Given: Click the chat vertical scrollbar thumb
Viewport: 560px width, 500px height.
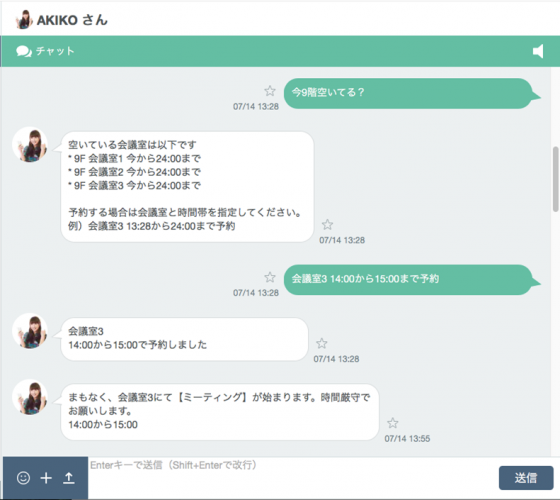Looking at the screenshot, I should [x=556, y=179].
